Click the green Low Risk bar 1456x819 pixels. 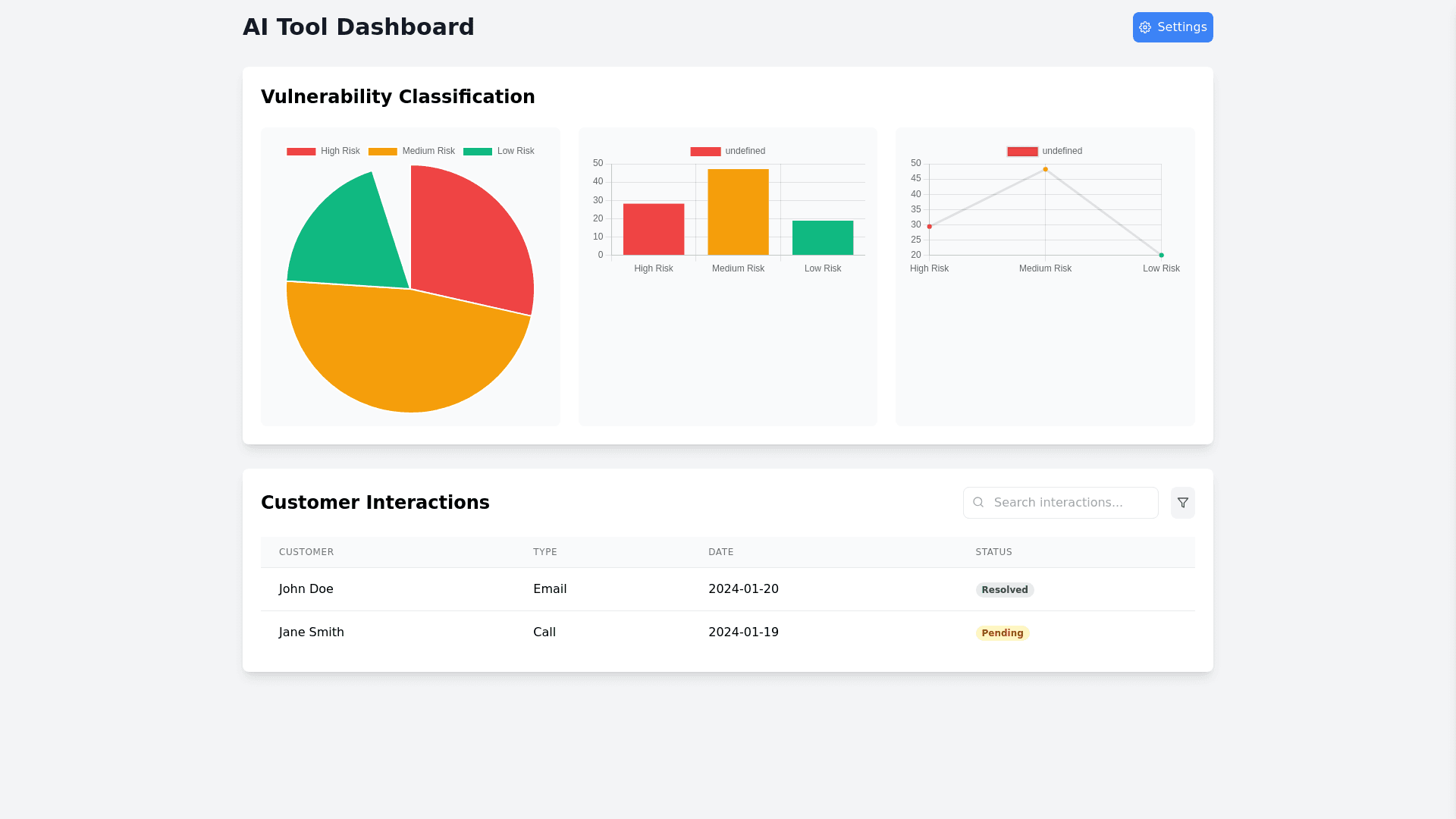pos(822,238)
